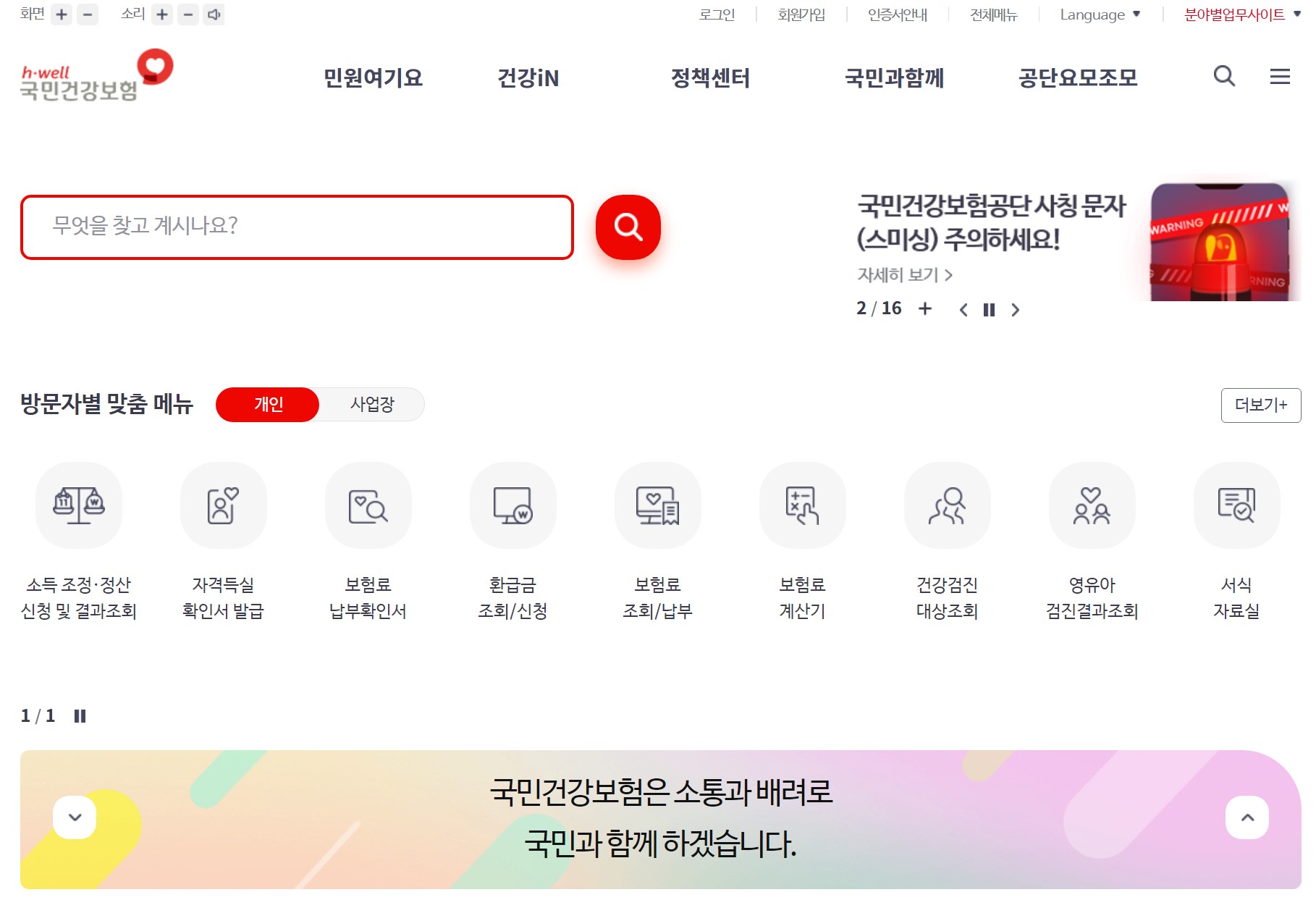1316x921 pixels.
Task: Click the 2 / 16 banner counter text
Action: click(x=879, y=308)
